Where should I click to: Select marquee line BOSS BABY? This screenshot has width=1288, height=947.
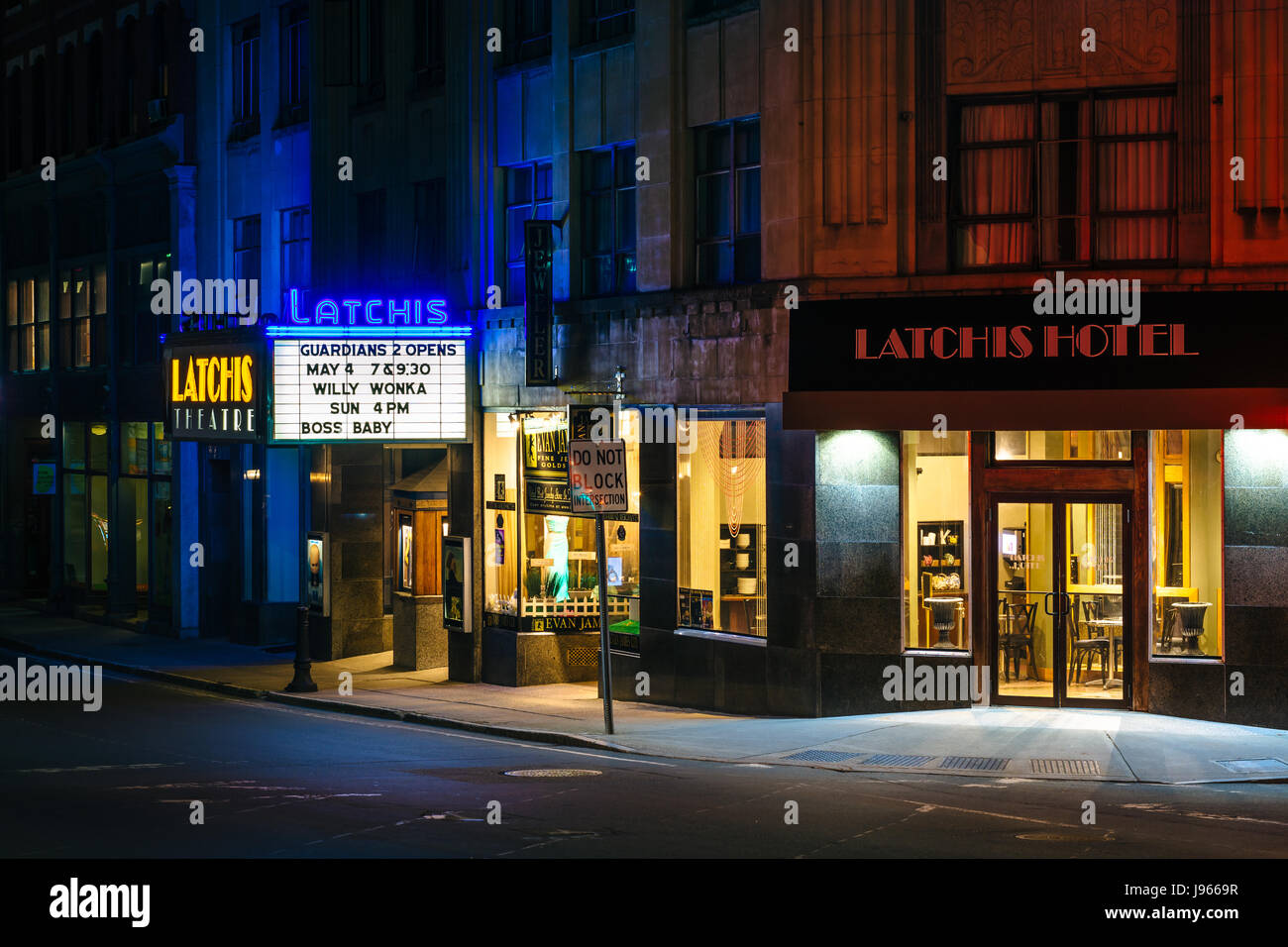tap(346, 428)
